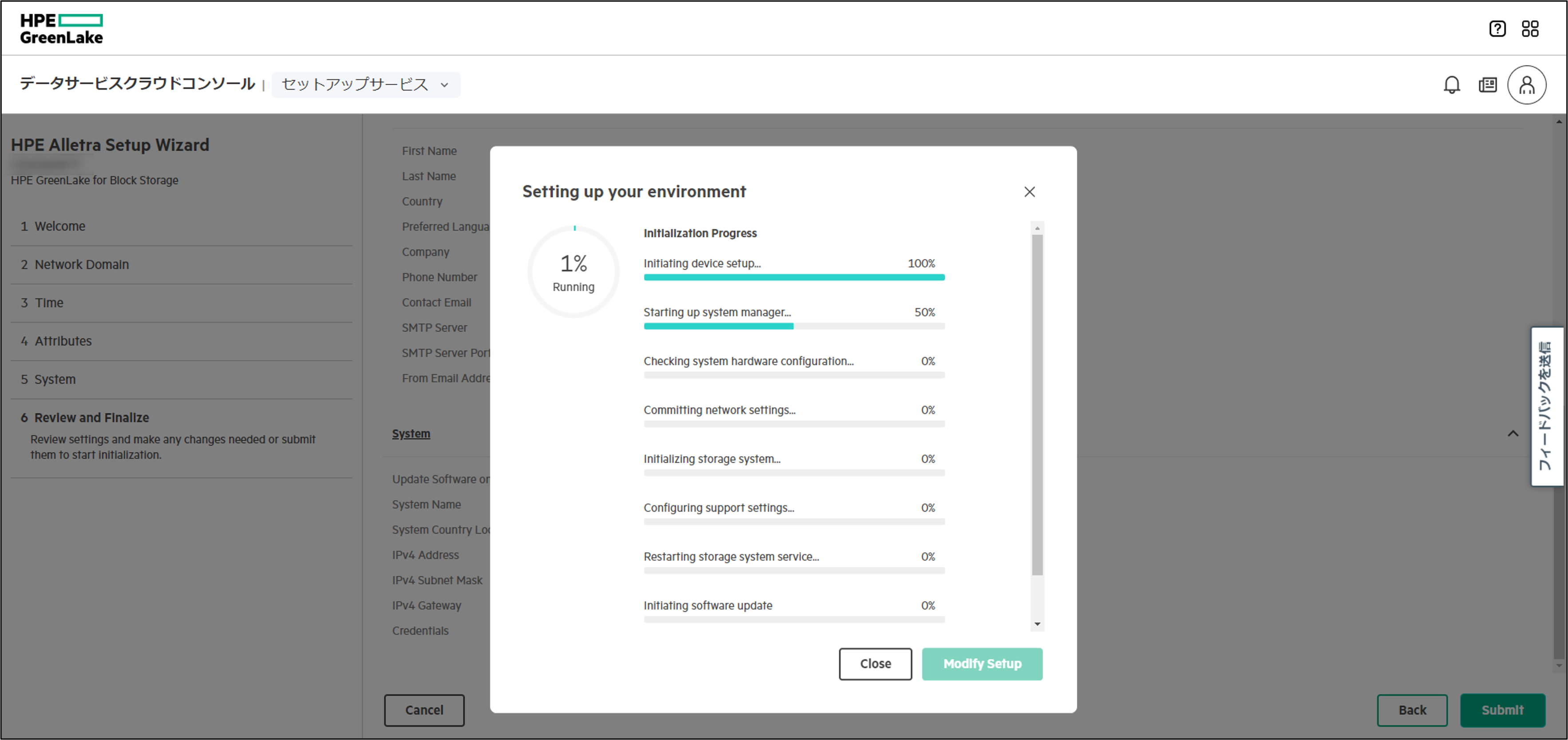Image resolution: width=1568 pixels, height=740 pixels.
Task: Click the Country field label
Action: [x=422, y=201]
